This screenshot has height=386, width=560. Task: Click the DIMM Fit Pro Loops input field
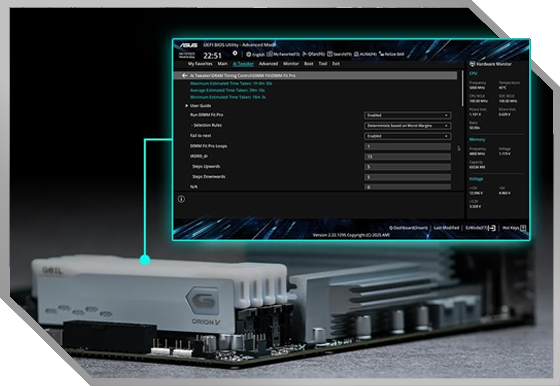[x=408, y=146]
